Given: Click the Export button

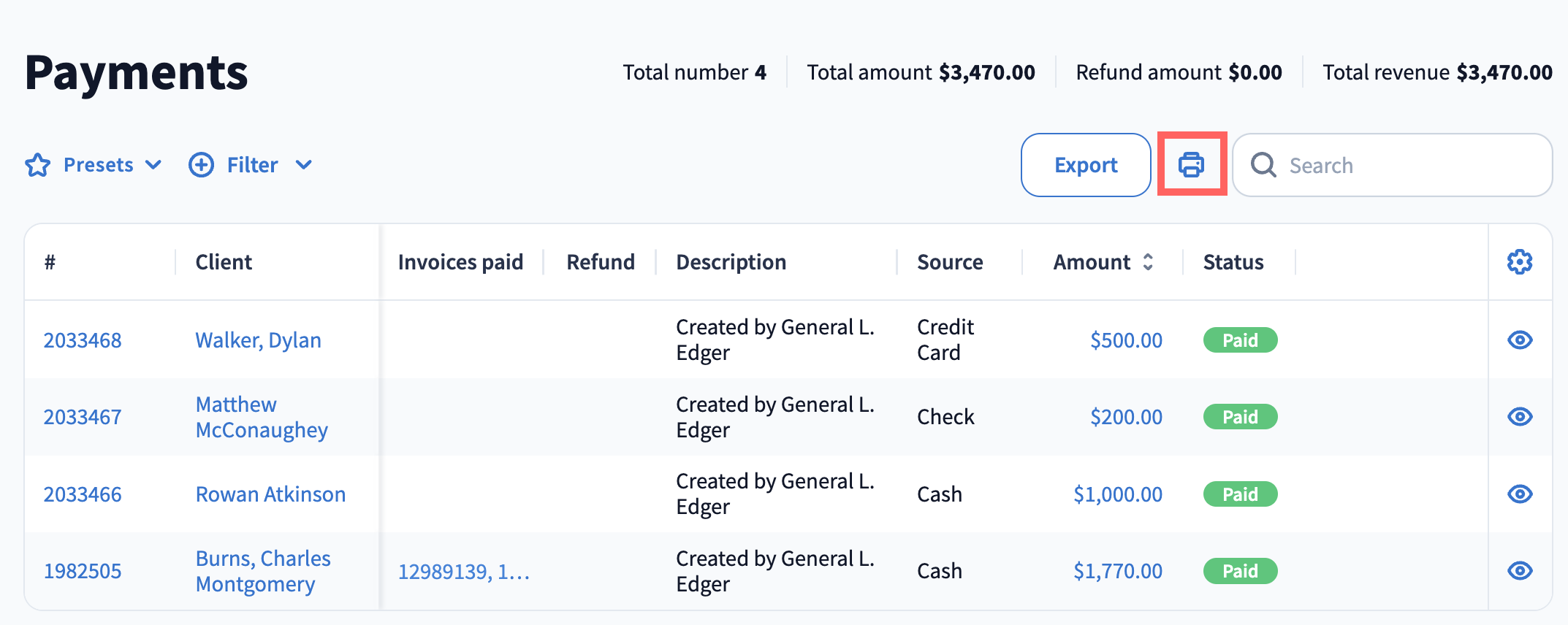Looking at the screenshot, I should tap(1086, 165).
